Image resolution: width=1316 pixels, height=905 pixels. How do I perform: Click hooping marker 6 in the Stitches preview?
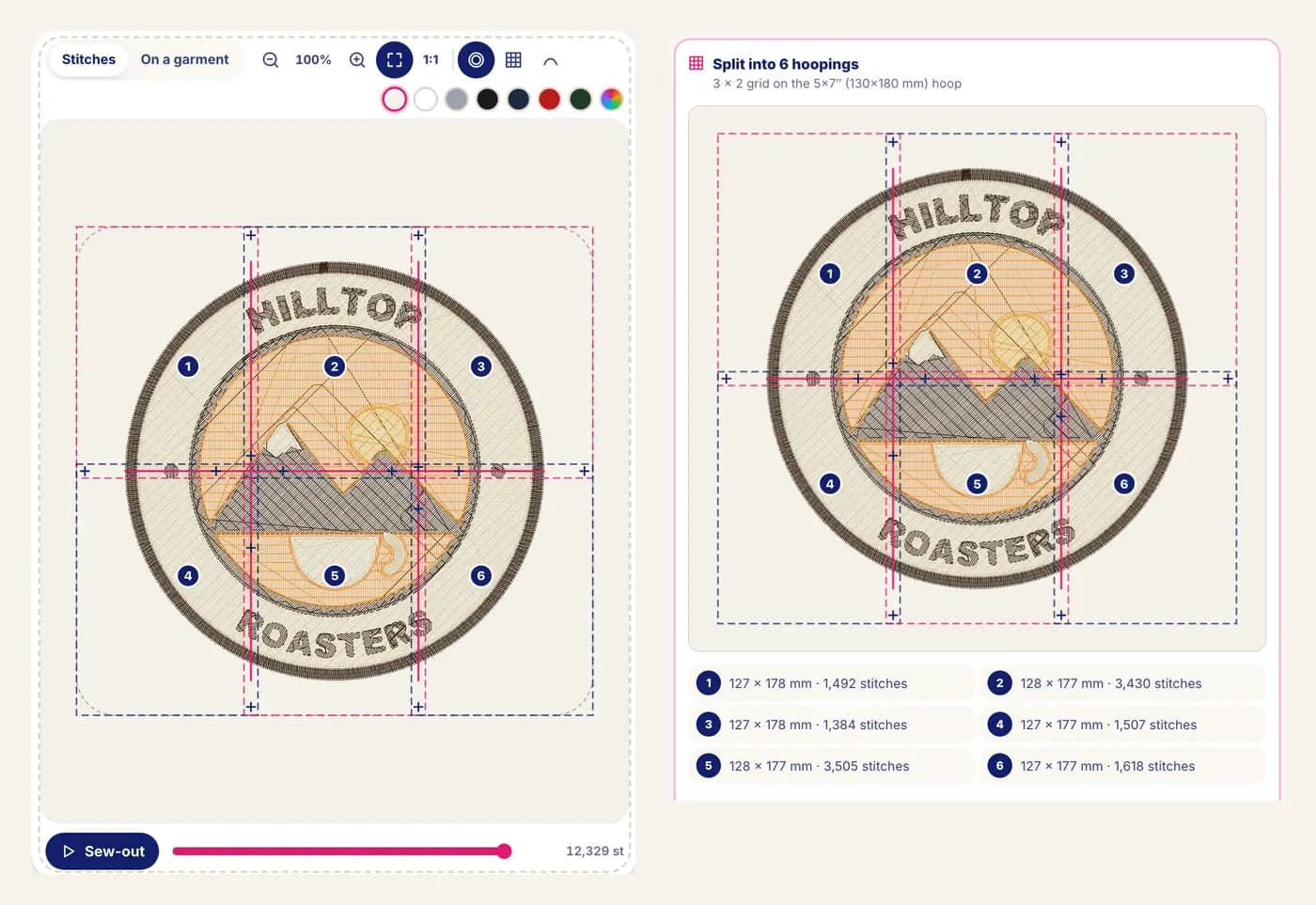(x=481, y=575)
